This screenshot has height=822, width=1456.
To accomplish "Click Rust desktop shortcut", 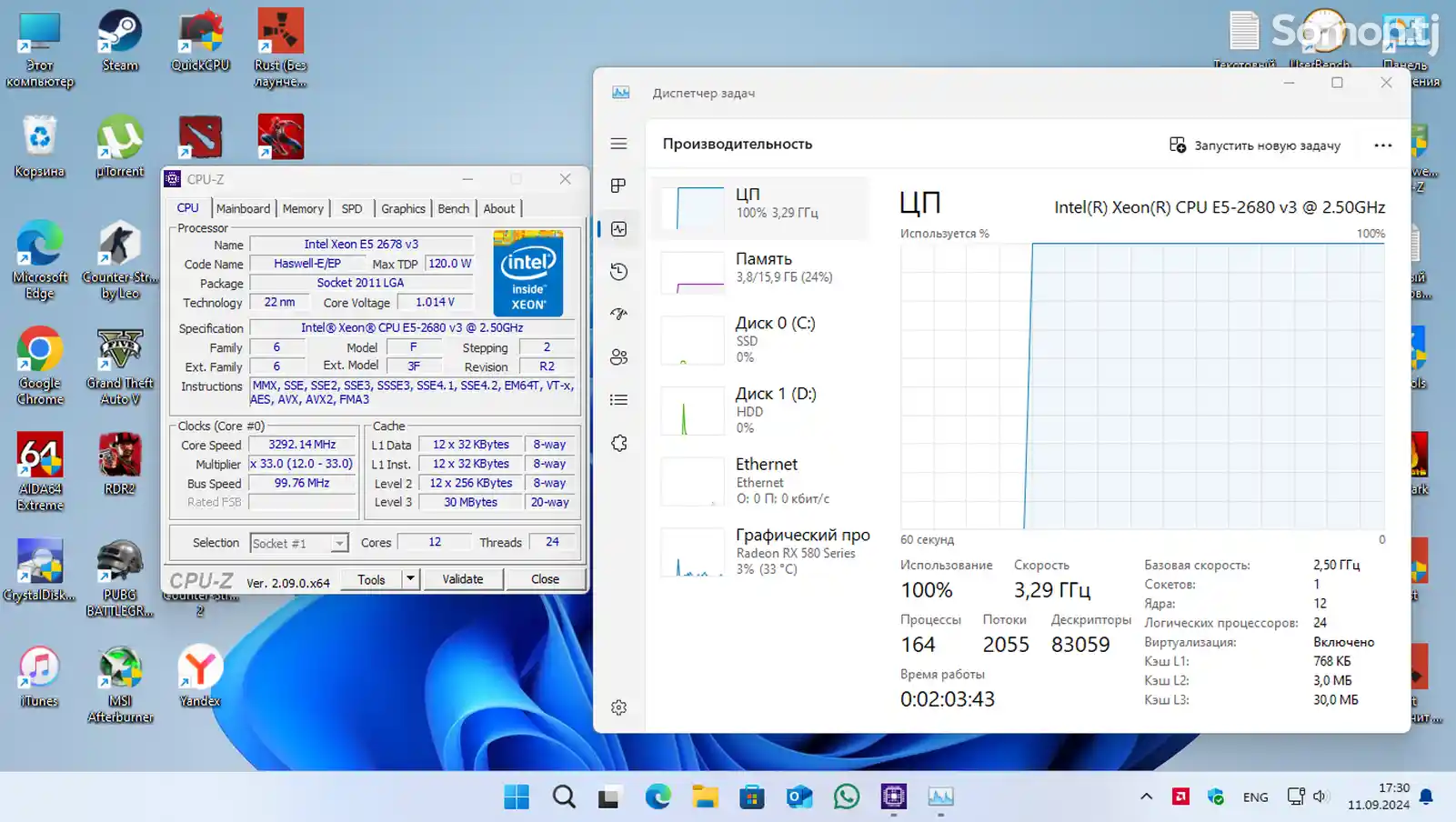I will click(280, 48).
